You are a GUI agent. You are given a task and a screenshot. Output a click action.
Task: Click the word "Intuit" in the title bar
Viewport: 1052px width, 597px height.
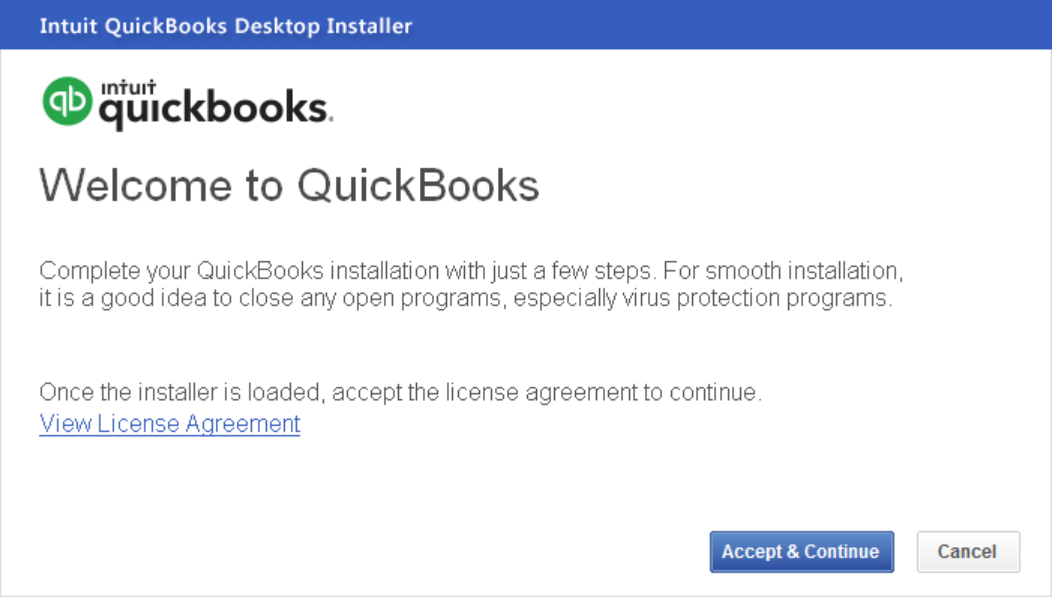point(68,26)
